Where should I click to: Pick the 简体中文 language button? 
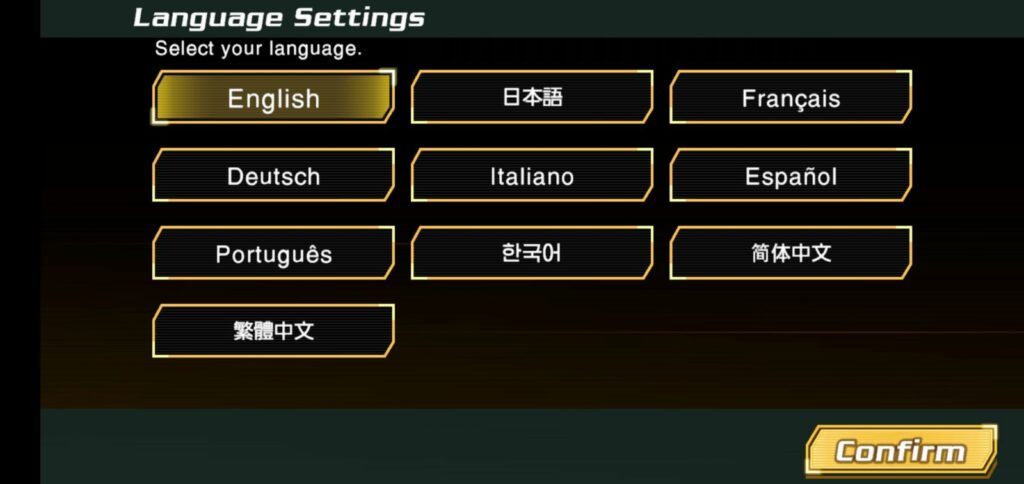click(x=790, y=253)
